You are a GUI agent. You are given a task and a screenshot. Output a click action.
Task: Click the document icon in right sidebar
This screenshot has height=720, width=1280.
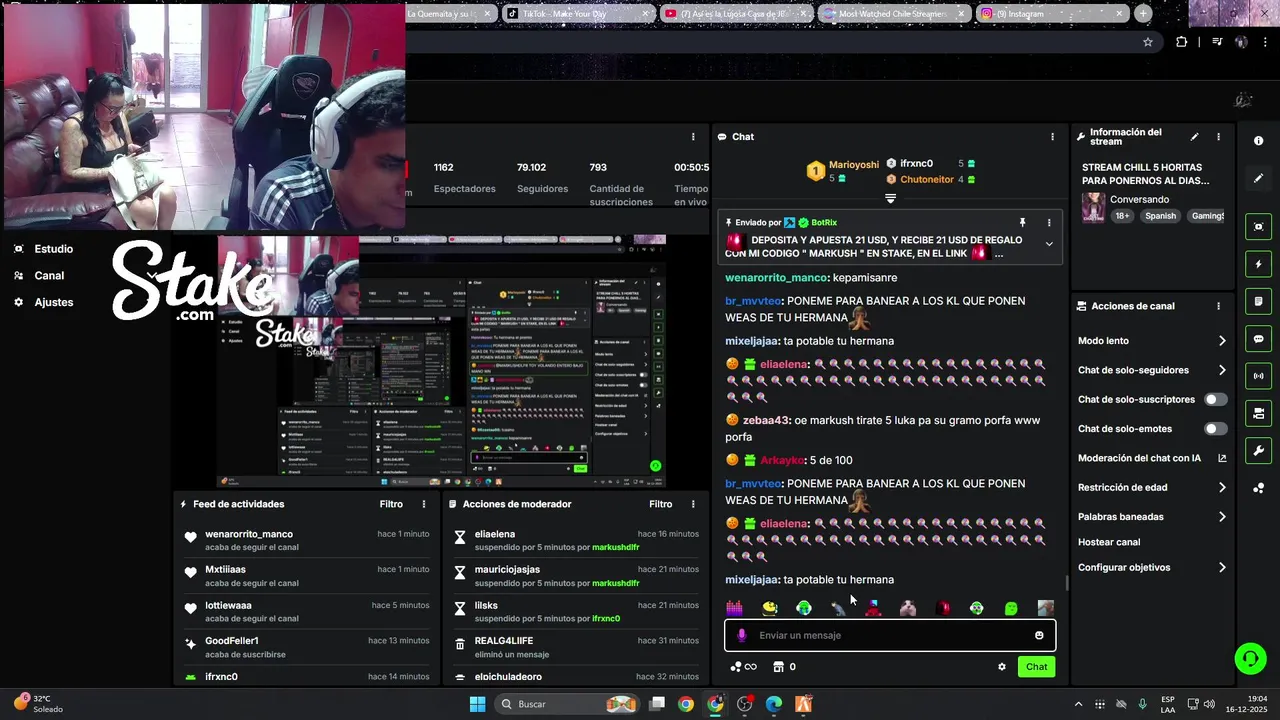tap(1258, 301)
